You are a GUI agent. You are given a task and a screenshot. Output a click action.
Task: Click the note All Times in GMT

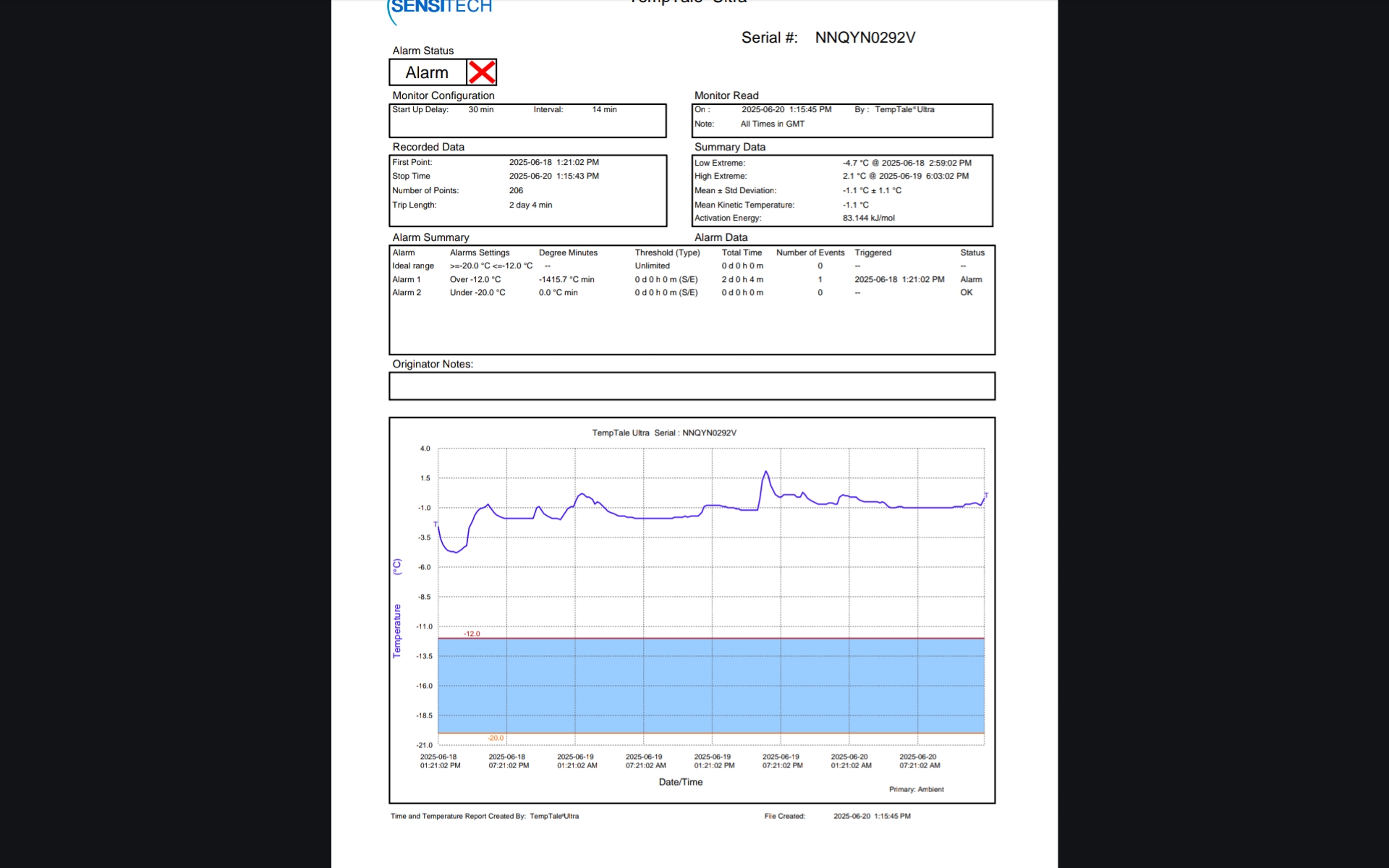[x=772, y=124]
